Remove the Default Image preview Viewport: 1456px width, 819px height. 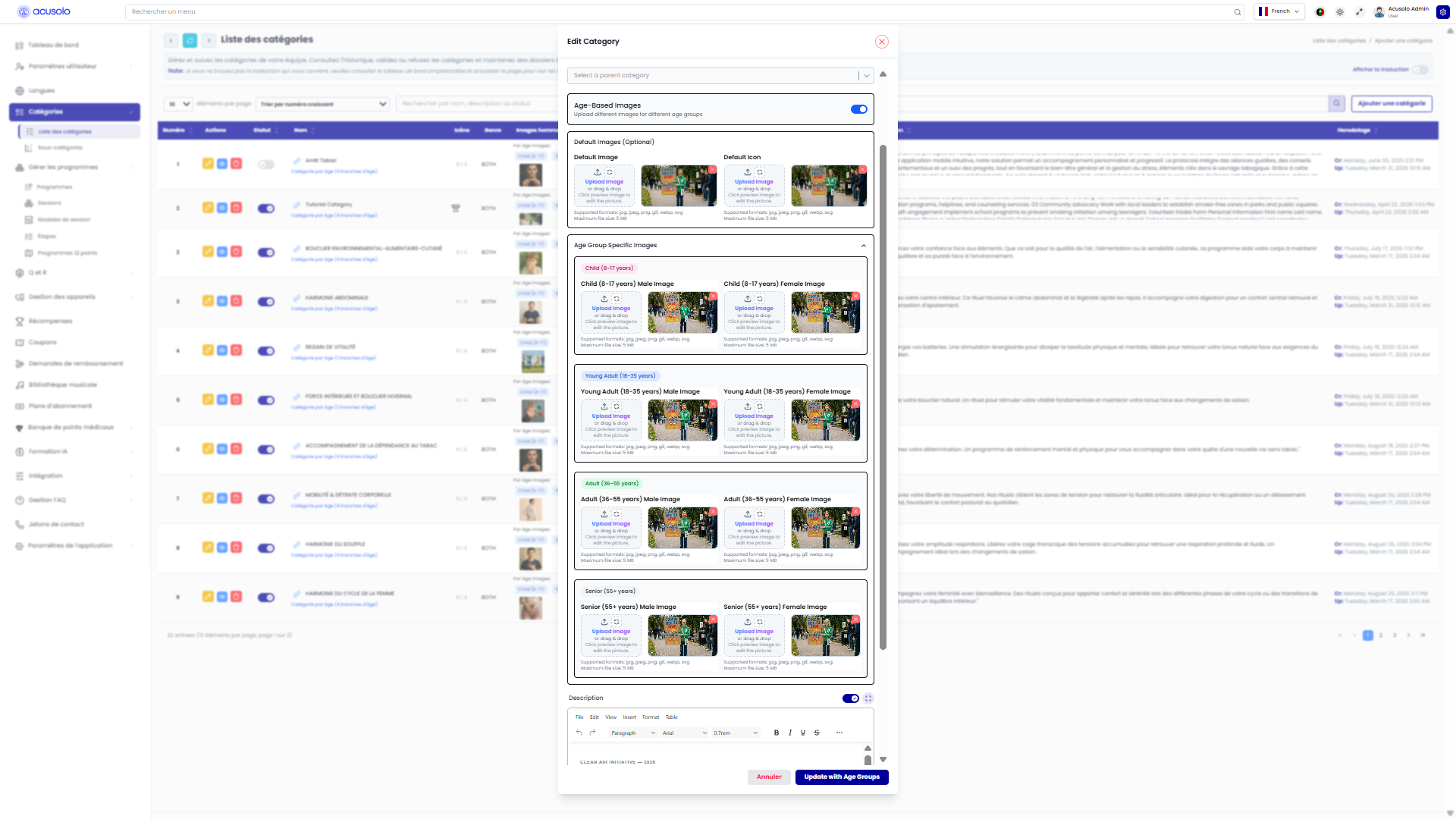pos(712,170)
